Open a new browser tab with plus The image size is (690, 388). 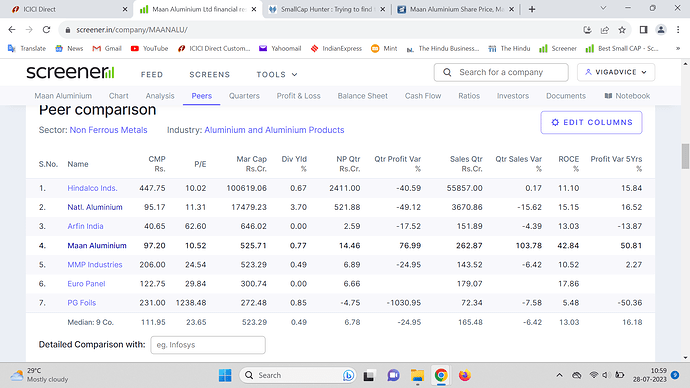point(532,9)
